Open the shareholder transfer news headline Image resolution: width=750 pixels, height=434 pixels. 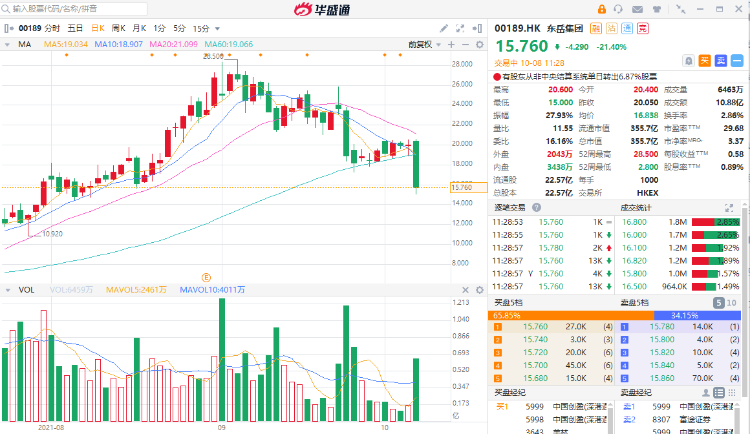click(x=579, y=77)
